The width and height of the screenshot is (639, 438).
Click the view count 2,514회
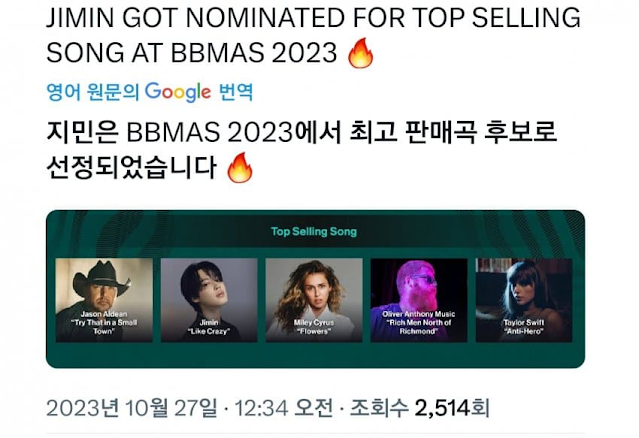pyautogui.click(x=452, y=407)
